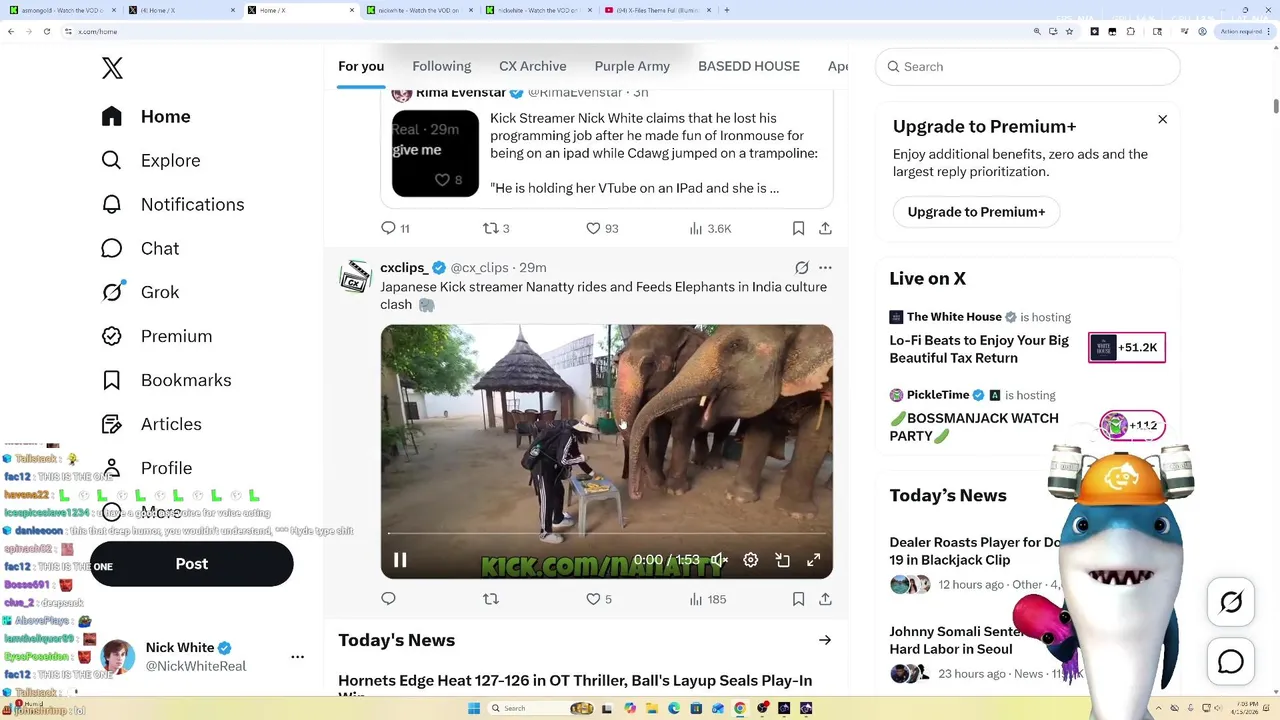Dismiss the Upgrade to Premium+ card
Viewport: 1280px width, 720px height.
(x=1162, y=119)
